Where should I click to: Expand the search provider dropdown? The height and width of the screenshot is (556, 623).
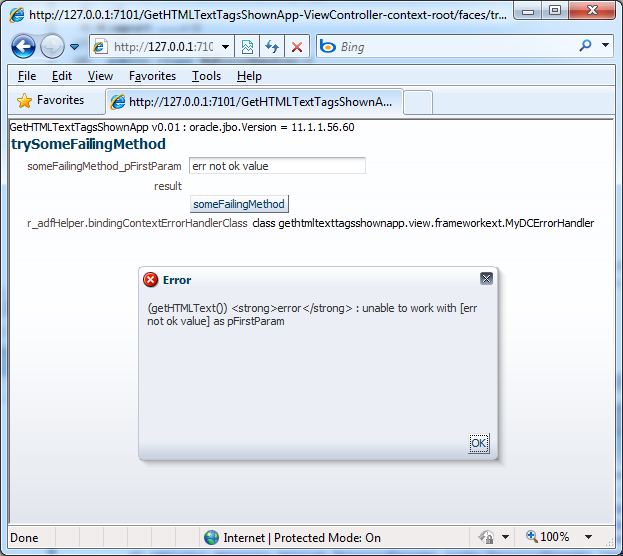tap(606, 46)
